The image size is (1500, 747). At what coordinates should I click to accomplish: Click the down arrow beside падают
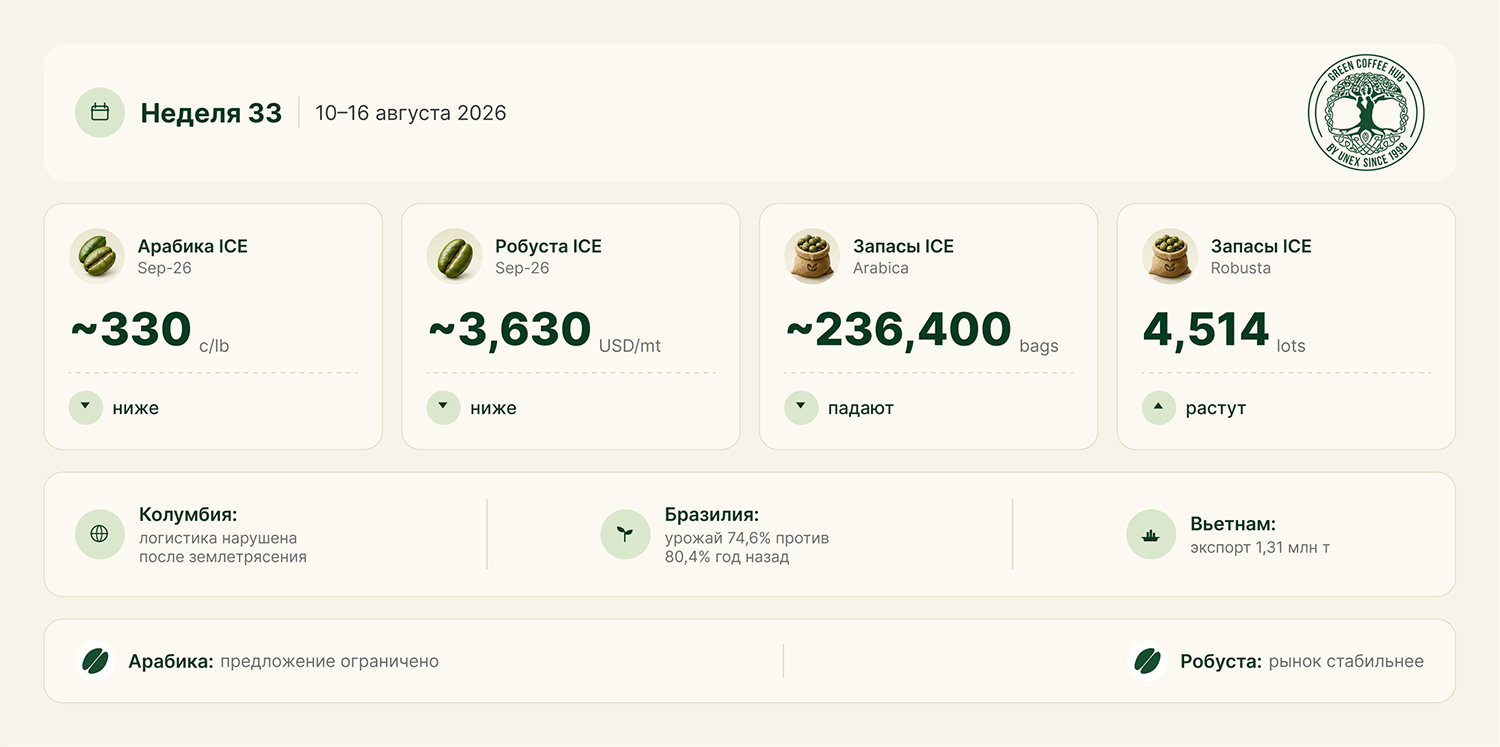(x=801, y=408)
